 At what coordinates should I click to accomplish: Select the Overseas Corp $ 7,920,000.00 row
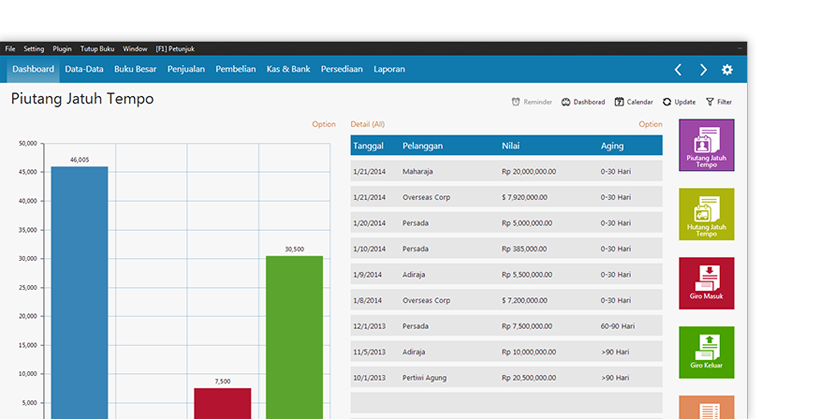pyautogui.click(x=506, y=197)
